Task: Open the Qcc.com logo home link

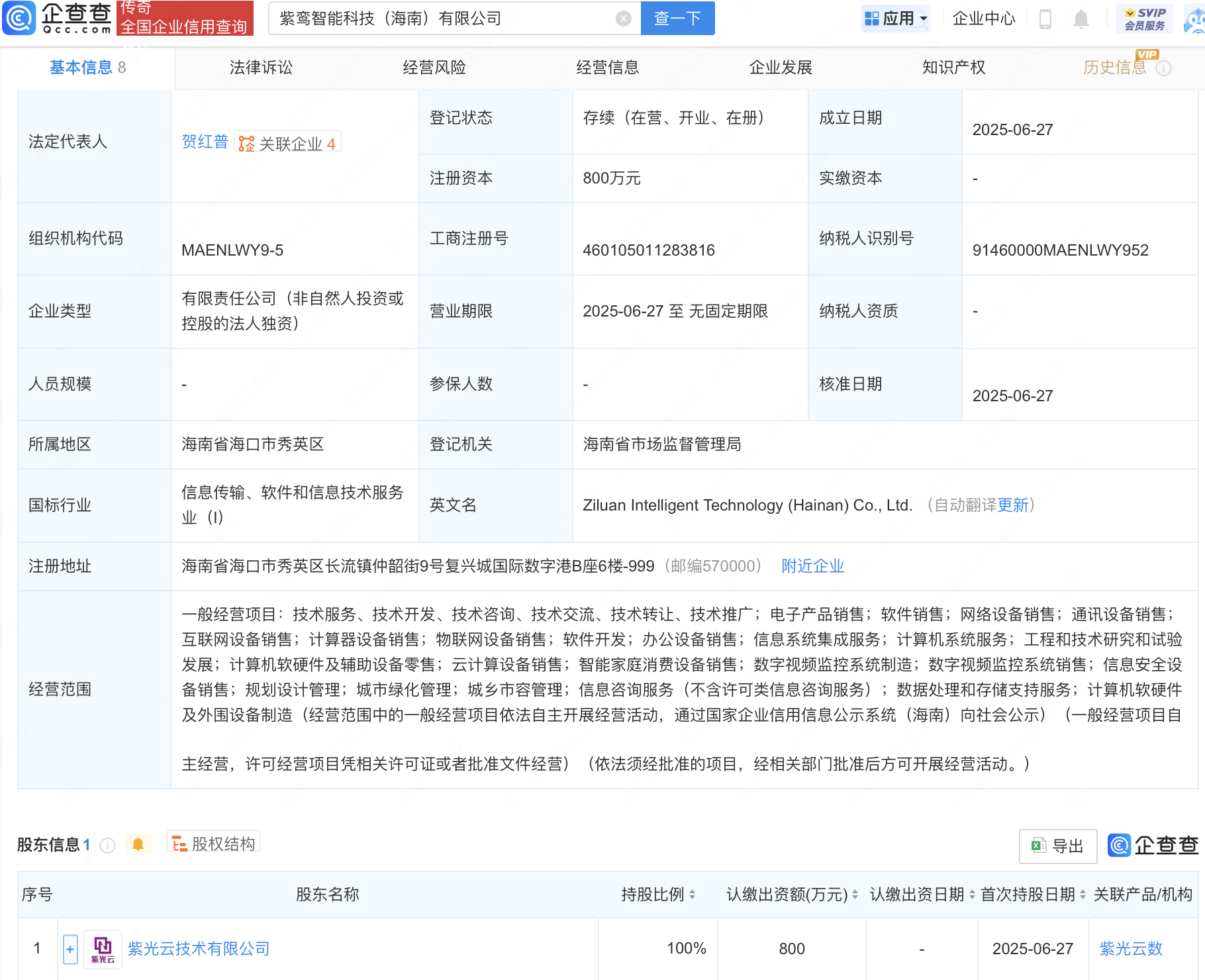Action: point(57,18)
